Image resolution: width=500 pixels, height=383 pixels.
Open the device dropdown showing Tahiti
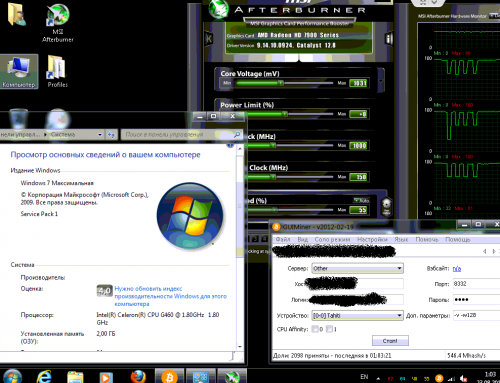tap(357, 315)
